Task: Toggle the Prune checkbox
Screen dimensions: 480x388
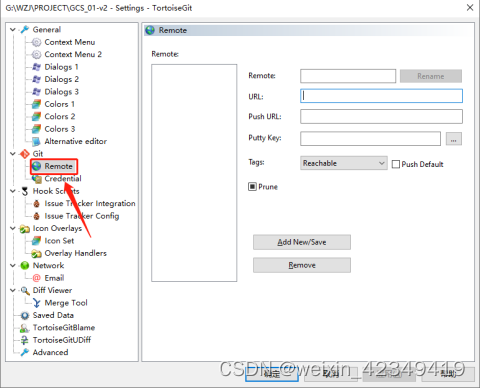Action: [252, 187]
